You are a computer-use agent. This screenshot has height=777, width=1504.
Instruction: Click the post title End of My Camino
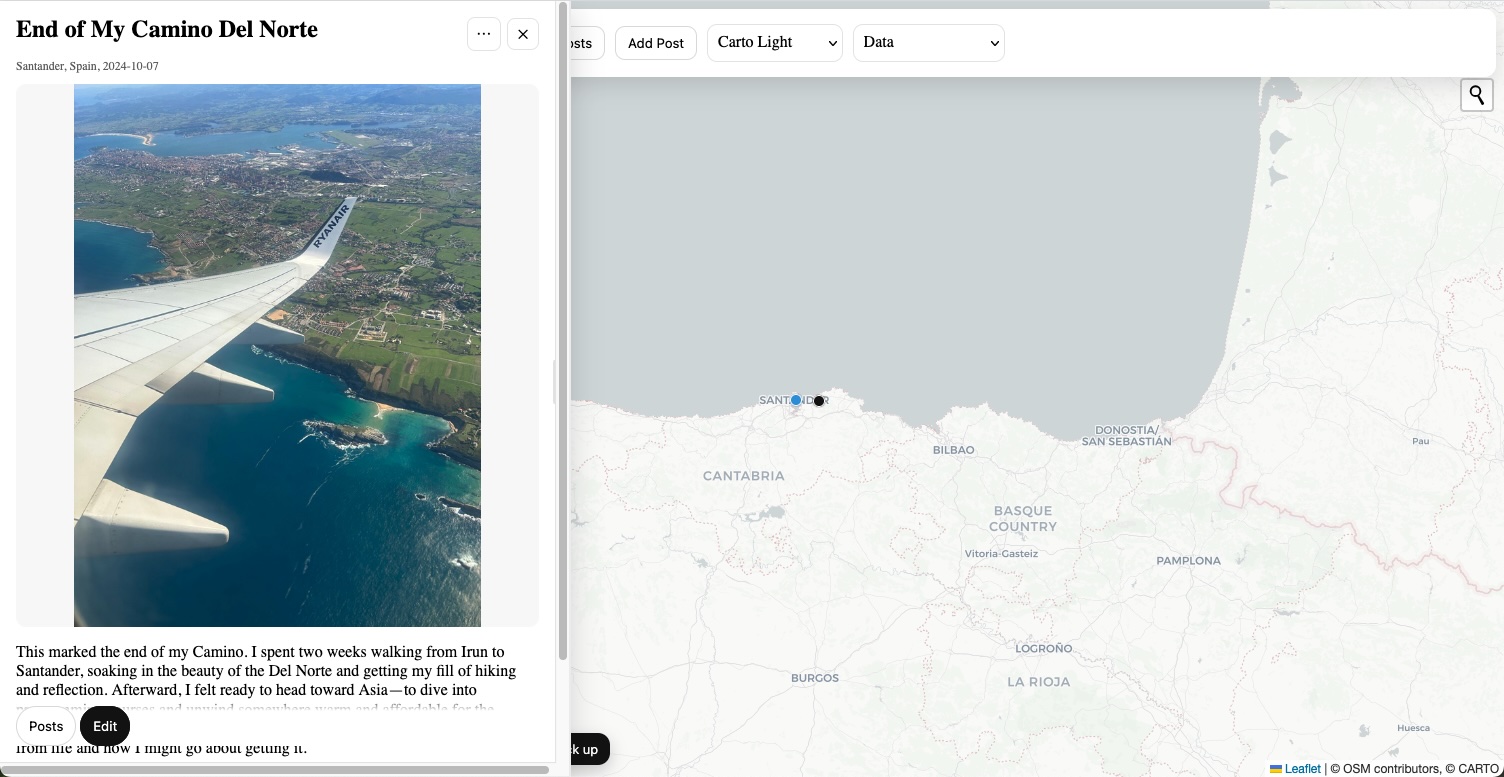pos(167,30)
